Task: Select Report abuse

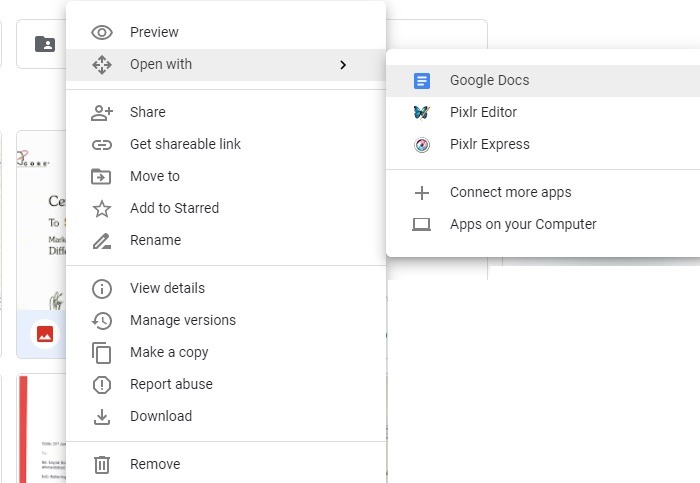Action: tap(226, 385)
